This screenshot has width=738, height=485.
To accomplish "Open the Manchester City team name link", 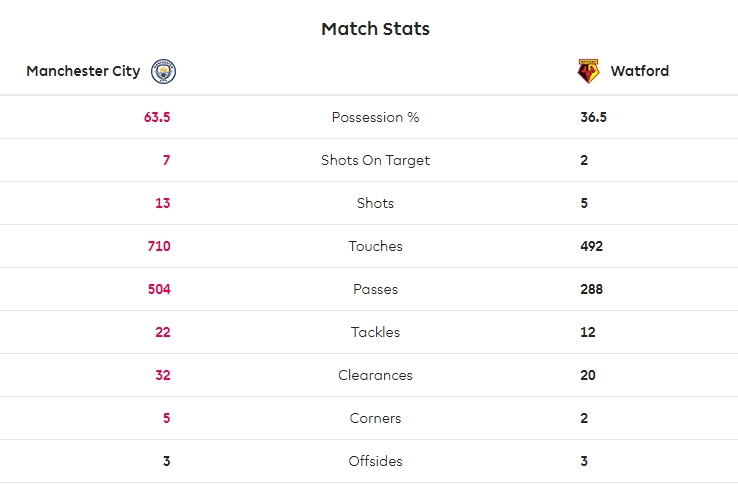I will coord(83,71).
